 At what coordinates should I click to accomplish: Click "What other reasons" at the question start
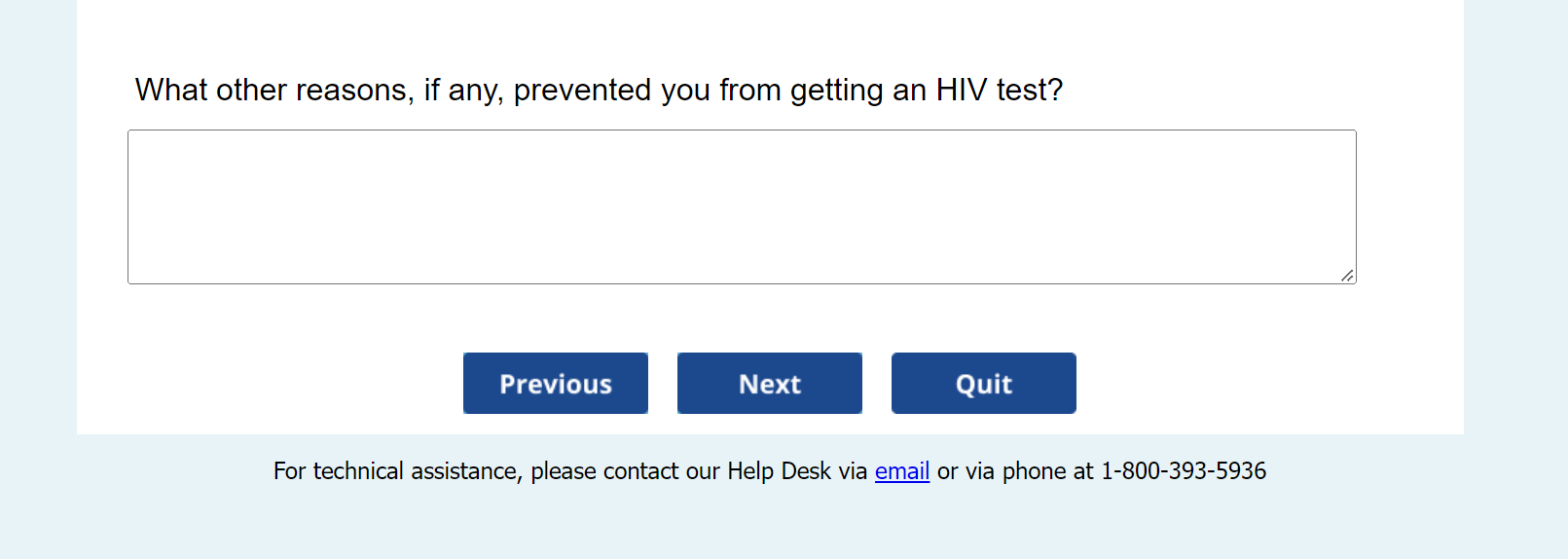pos(271,90)
